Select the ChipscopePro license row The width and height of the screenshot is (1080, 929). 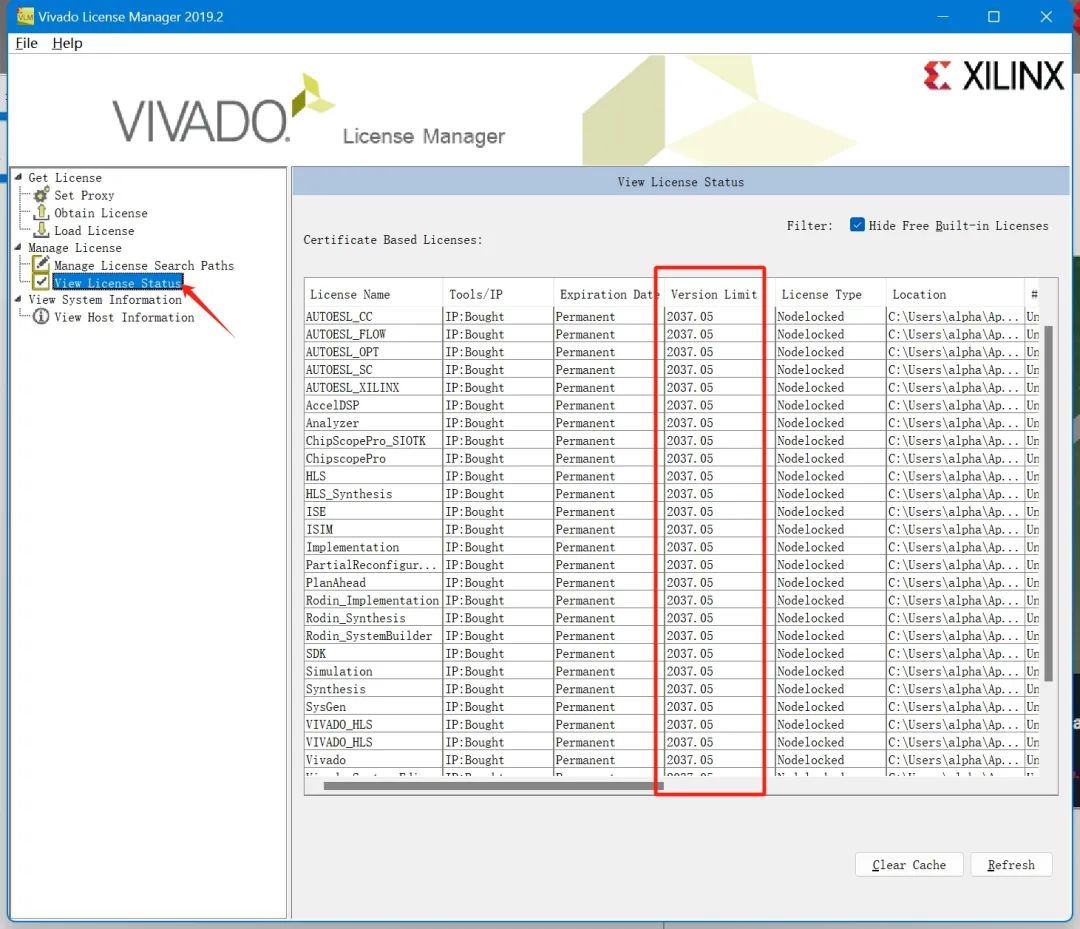coord(672,459)
